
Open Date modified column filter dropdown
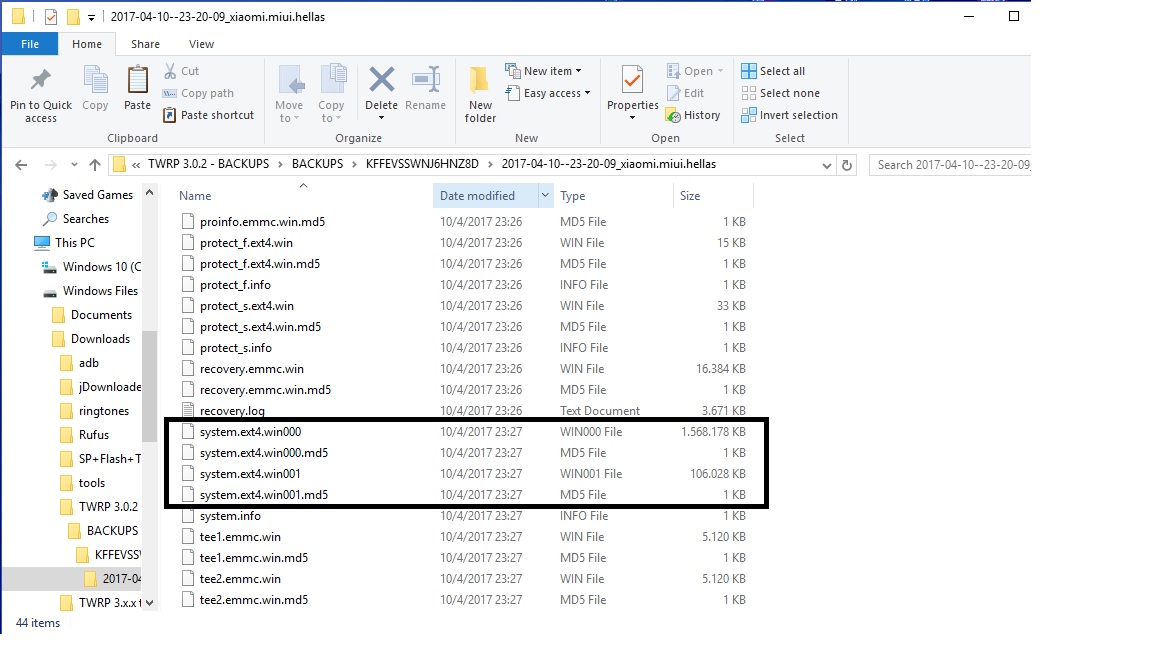pyautogui.click(x=545, y=196)
